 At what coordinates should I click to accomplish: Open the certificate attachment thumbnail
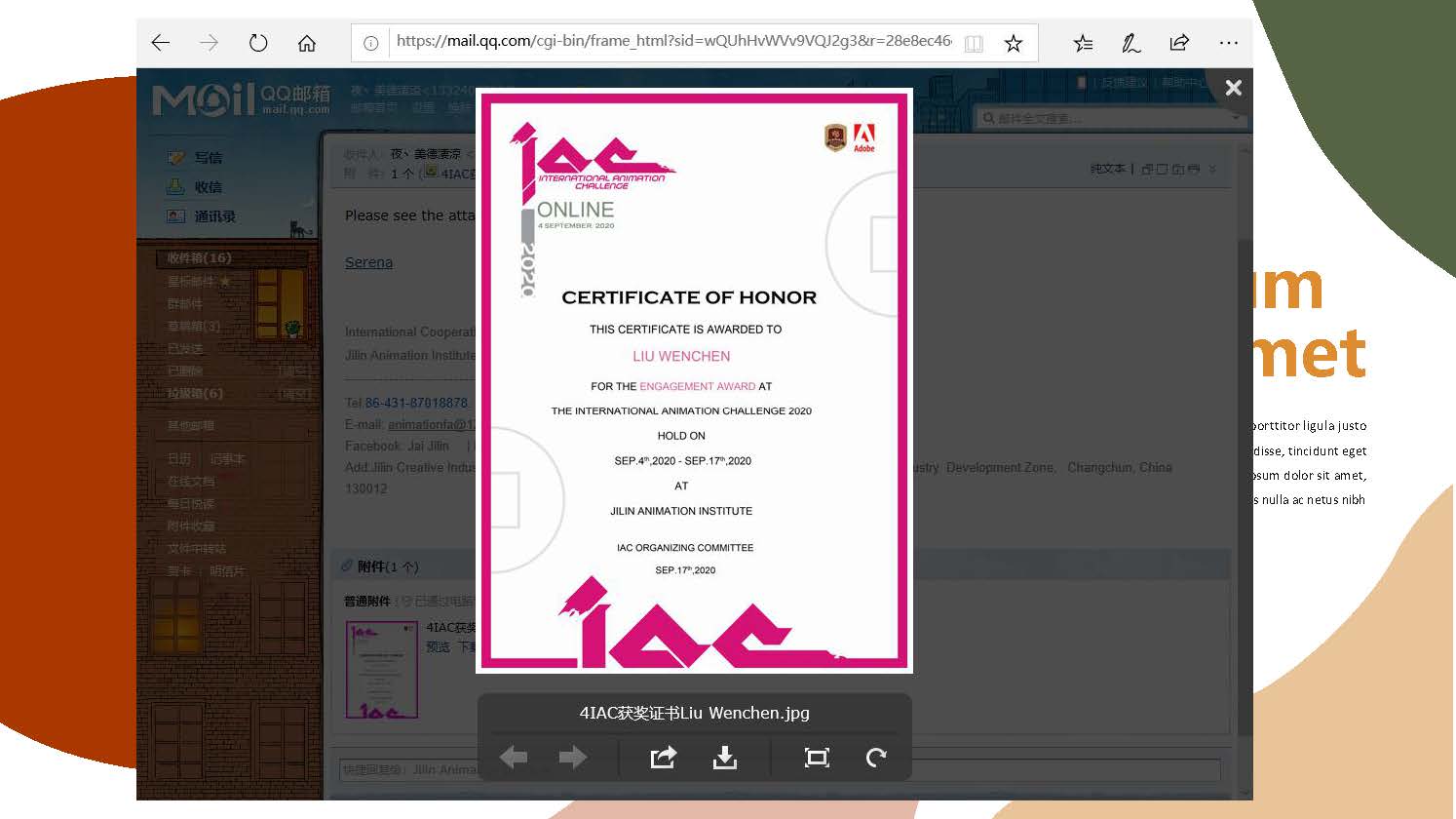click(382, 670)
